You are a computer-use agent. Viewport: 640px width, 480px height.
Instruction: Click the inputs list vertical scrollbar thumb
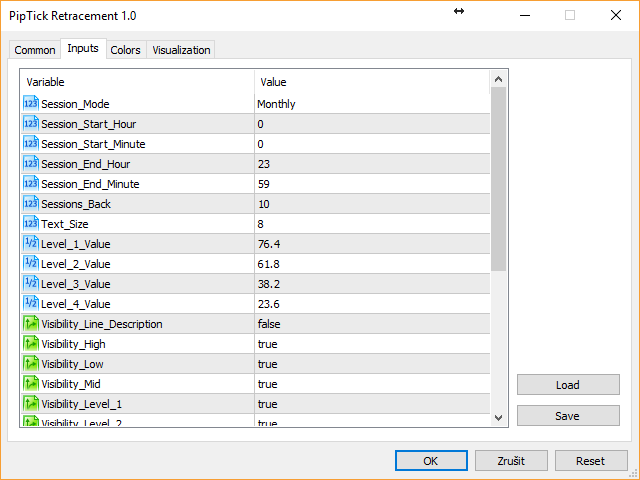tap(498, 179)
